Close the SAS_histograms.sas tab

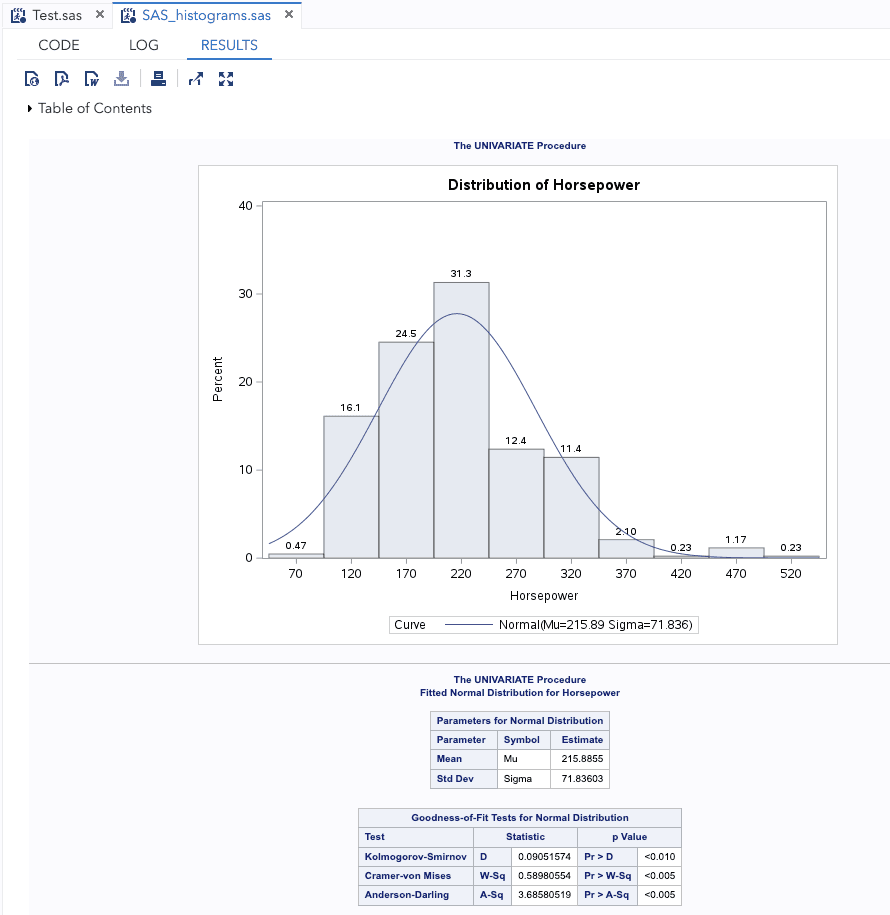point(289,16)
